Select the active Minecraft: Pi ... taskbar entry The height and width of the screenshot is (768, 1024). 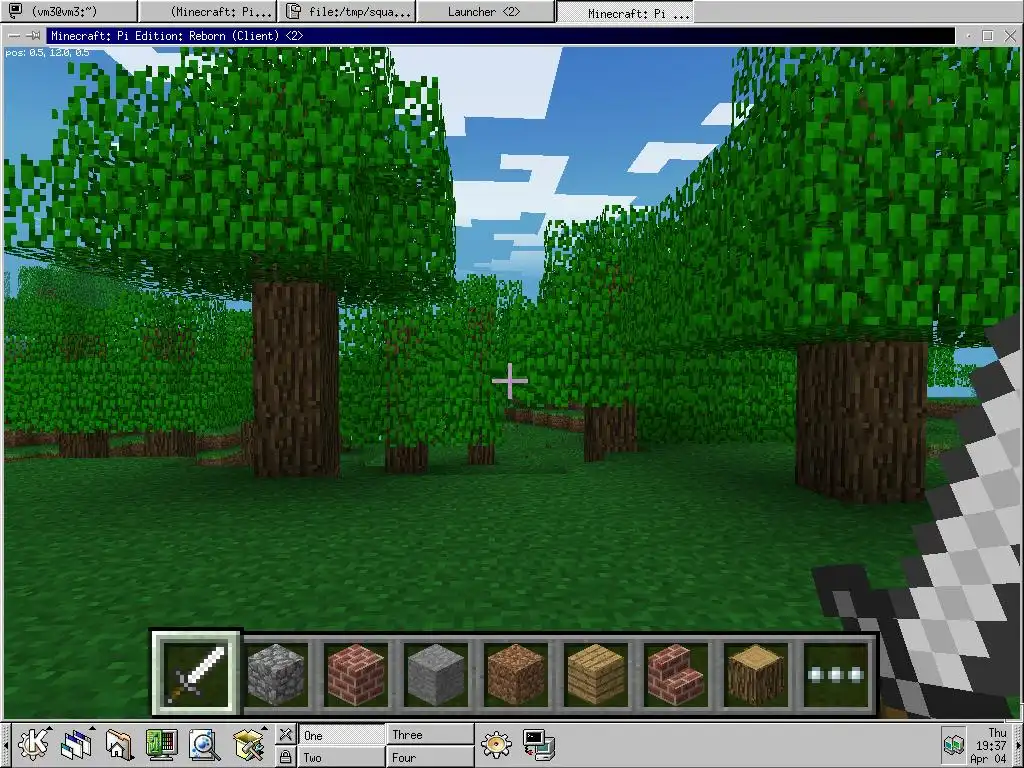pos(624,12)
